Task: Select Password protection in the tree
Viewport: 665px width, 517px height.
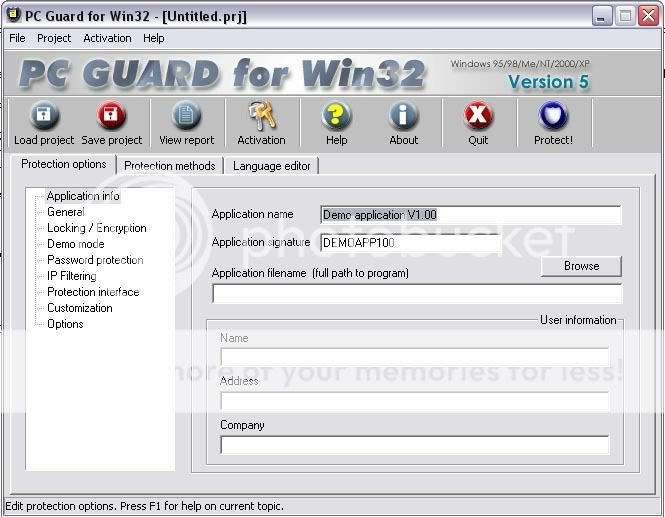Action: point(95,260)
